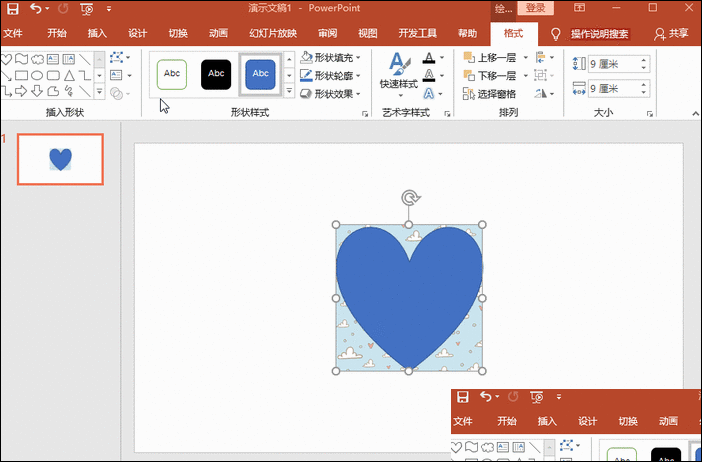
Task: Click the rotate objects icon in 排列 group
Action: (542, 93)
